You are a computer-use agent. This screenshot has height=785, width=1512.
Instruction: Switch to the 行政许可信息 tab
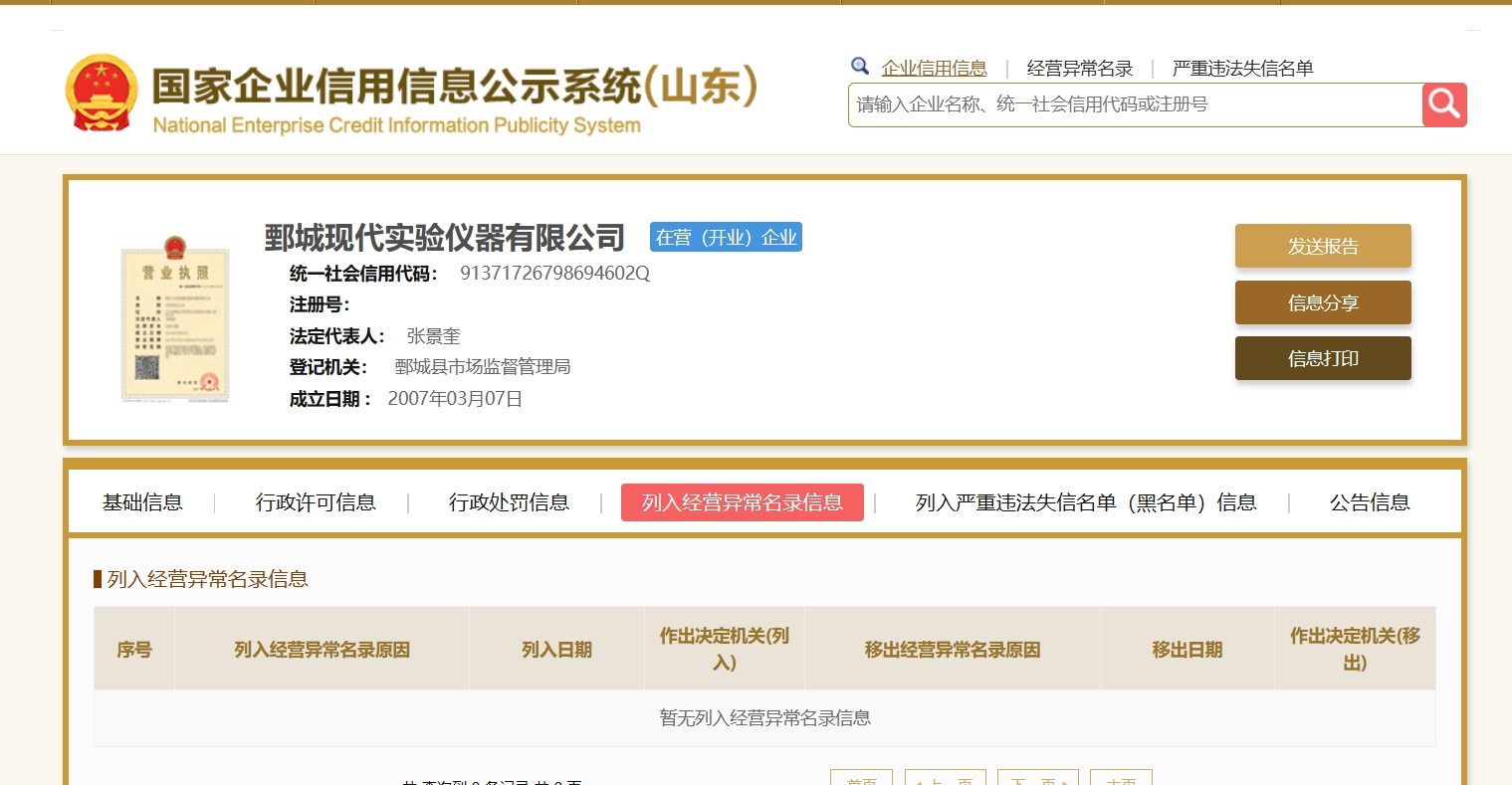coord(316,502)
